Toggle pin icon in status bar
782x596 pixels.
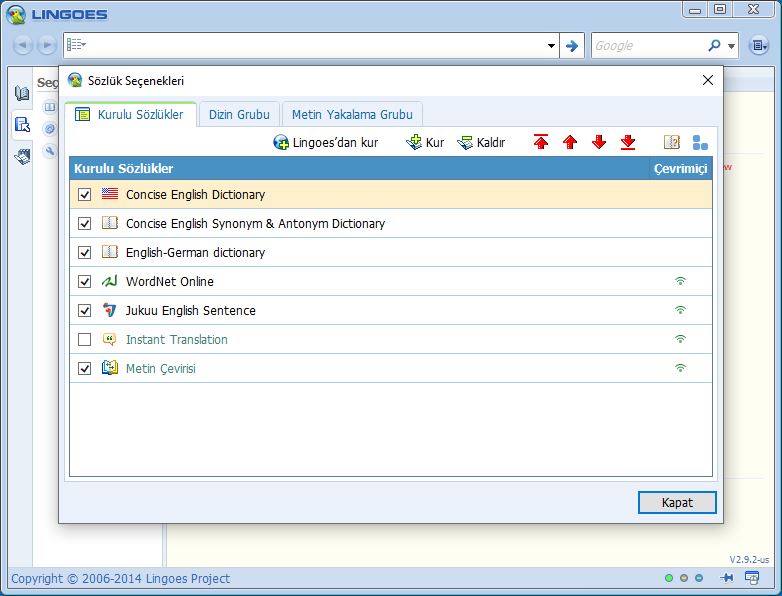click(727, 578)
